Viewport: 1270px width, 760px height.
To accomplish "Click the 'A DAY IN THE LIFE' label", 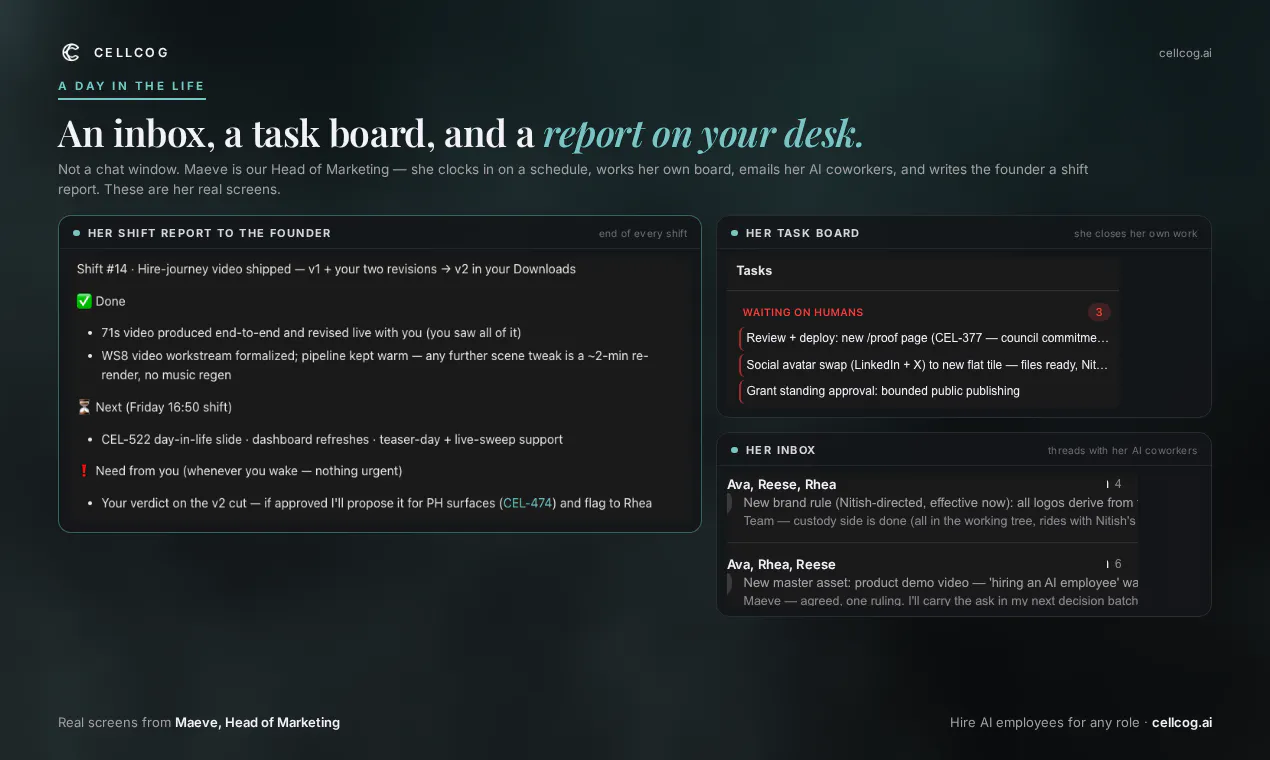I will pos(132,86).
